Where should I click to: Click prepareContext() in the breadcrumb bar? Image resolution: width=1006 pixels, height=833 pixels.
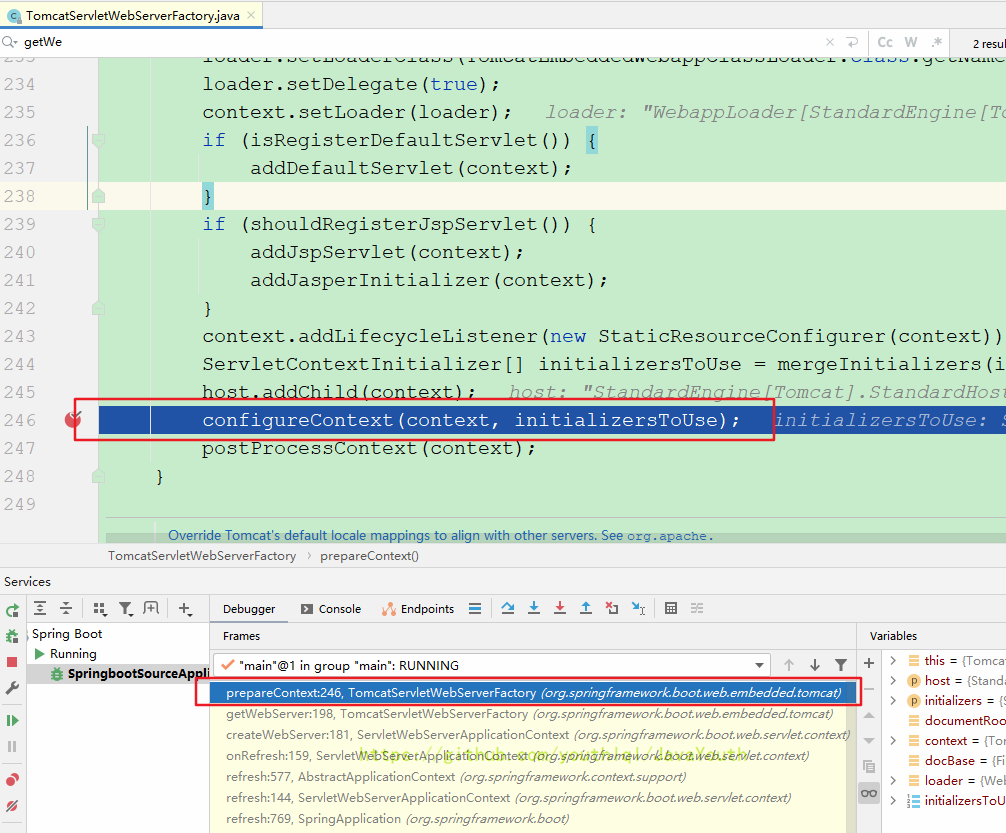[369, 556]
